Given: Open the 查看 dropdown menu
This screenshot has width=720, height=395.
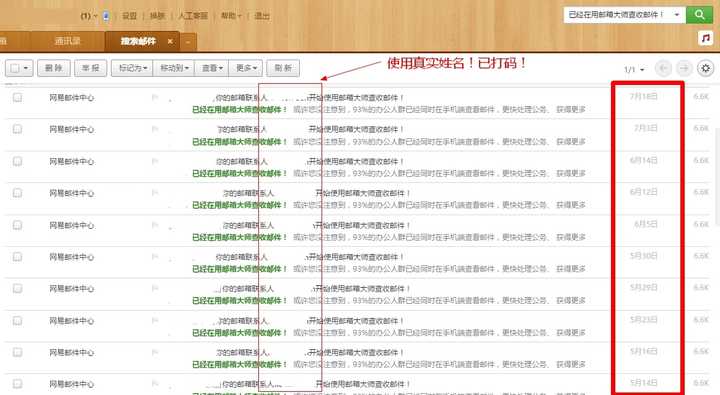Looking at the screenshot, I should click(x=212, y=68).
